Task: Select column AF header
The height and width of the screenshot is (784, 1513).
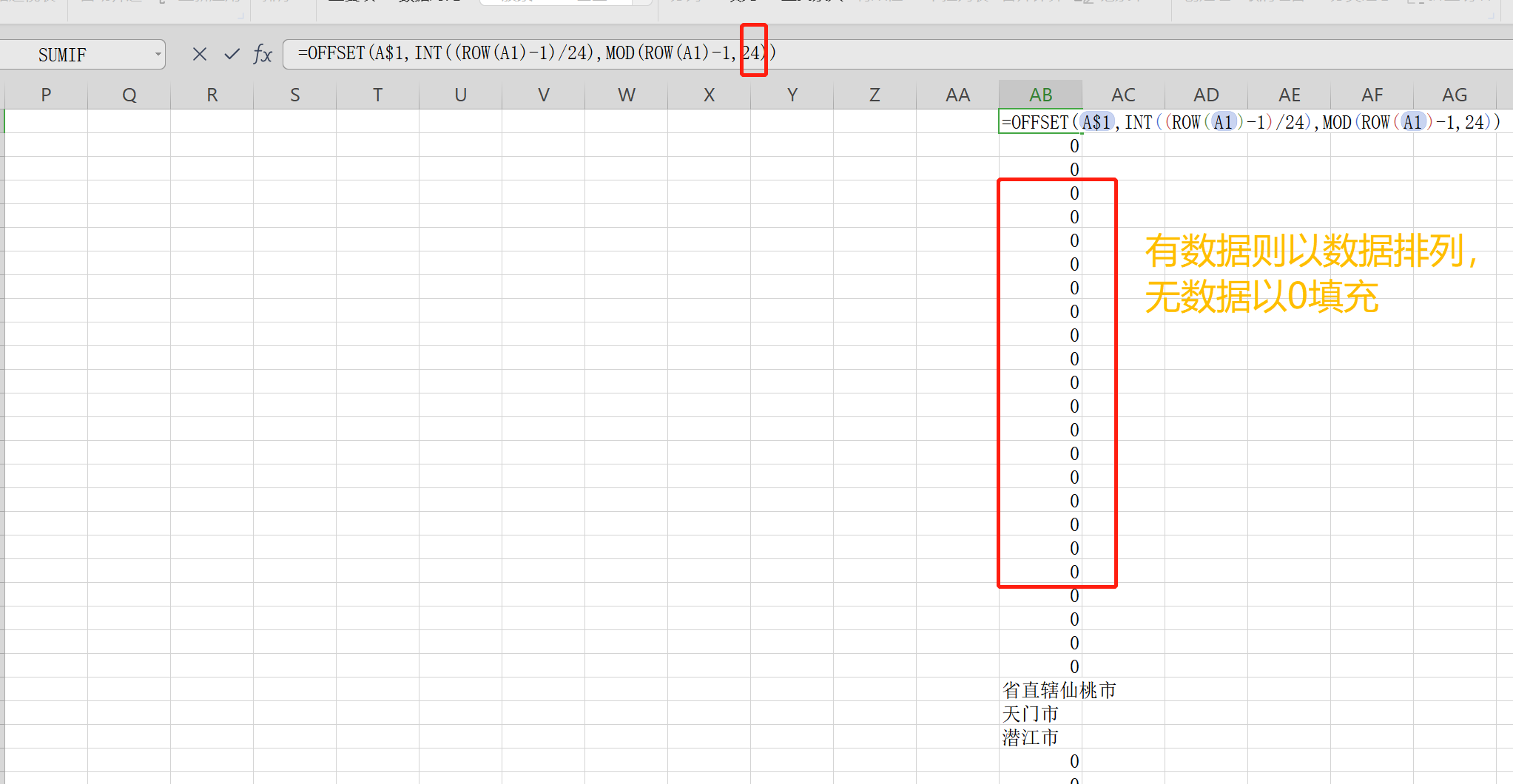Action: (1372, 95)
